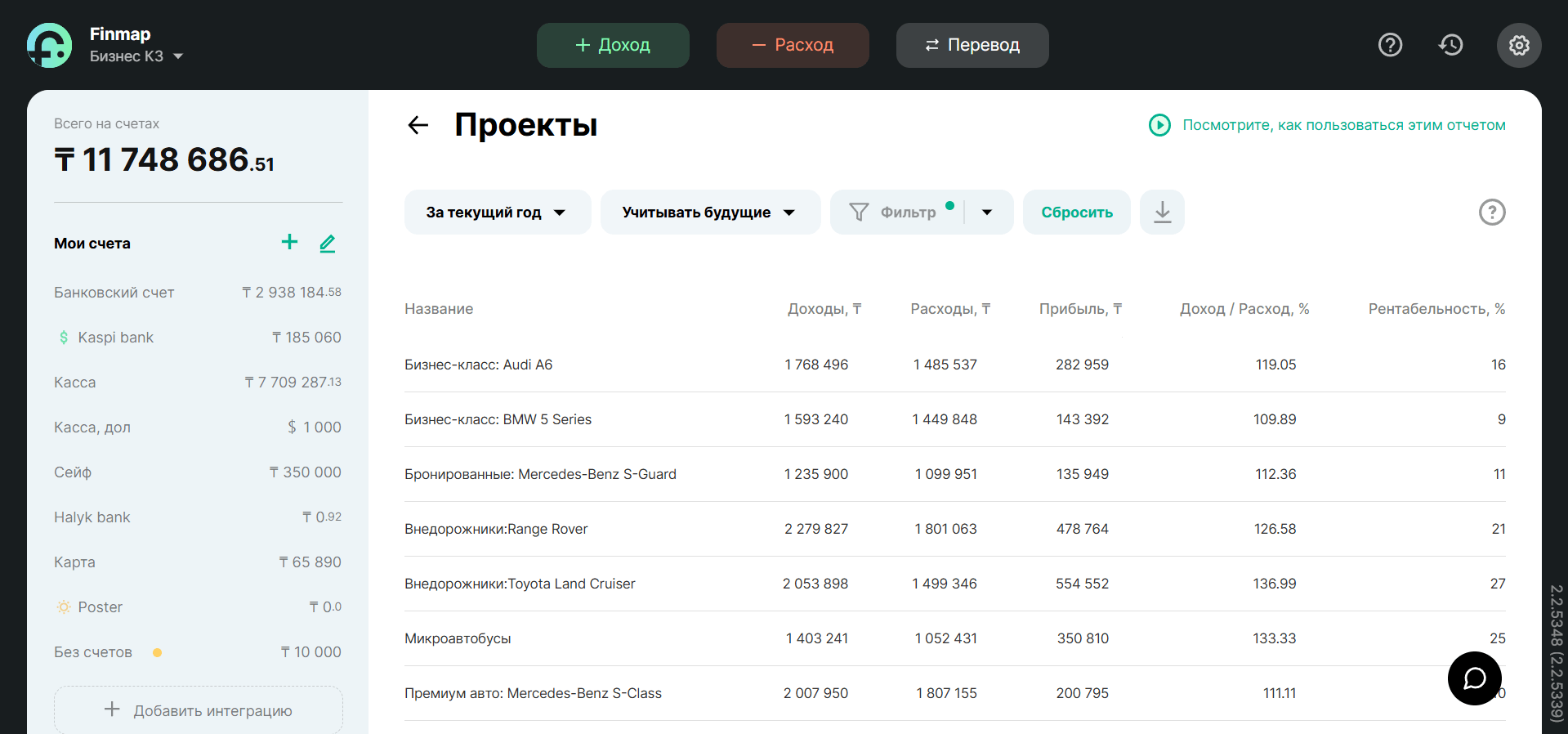The height and width of the screenshot is (734, 1568).
Task: Add a new Доход transaction
Action: click(x=613, y=45)
